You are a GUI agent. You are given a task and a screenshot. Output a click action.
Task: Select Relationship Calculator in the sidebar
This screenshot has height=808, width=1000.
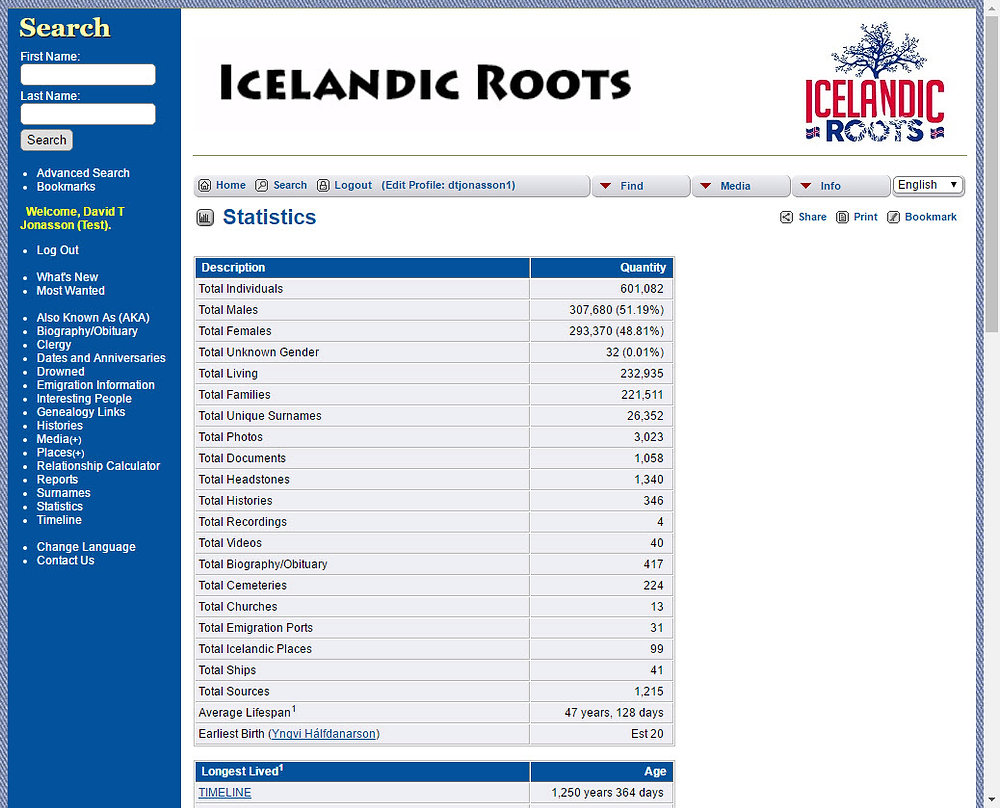coord(98,466)
